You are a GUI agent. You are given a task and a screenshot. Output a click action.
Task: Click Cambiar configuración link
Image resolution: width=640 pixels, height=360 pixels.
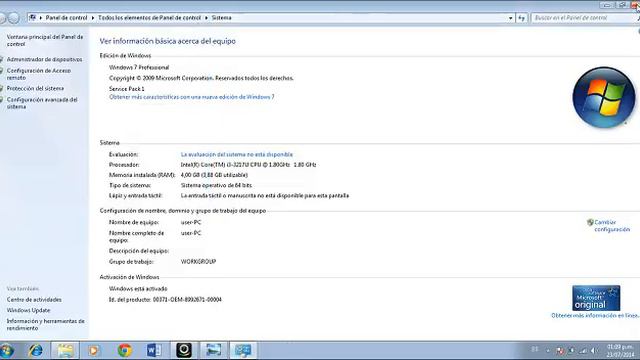point(612,226)
